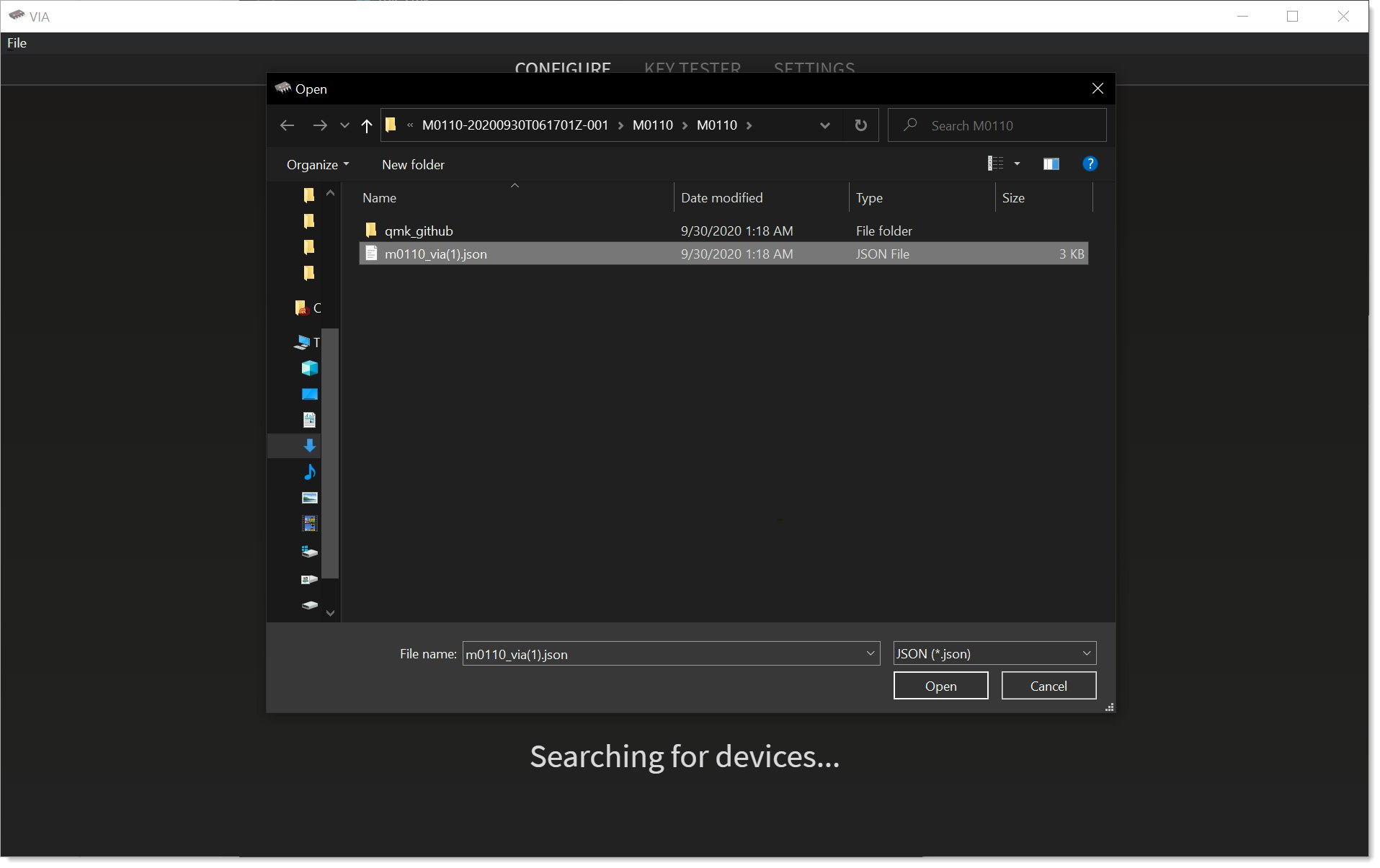Expand the Organize dropdown menu
This screenshot has width=1380, height=868.
(x=317, y=165)
